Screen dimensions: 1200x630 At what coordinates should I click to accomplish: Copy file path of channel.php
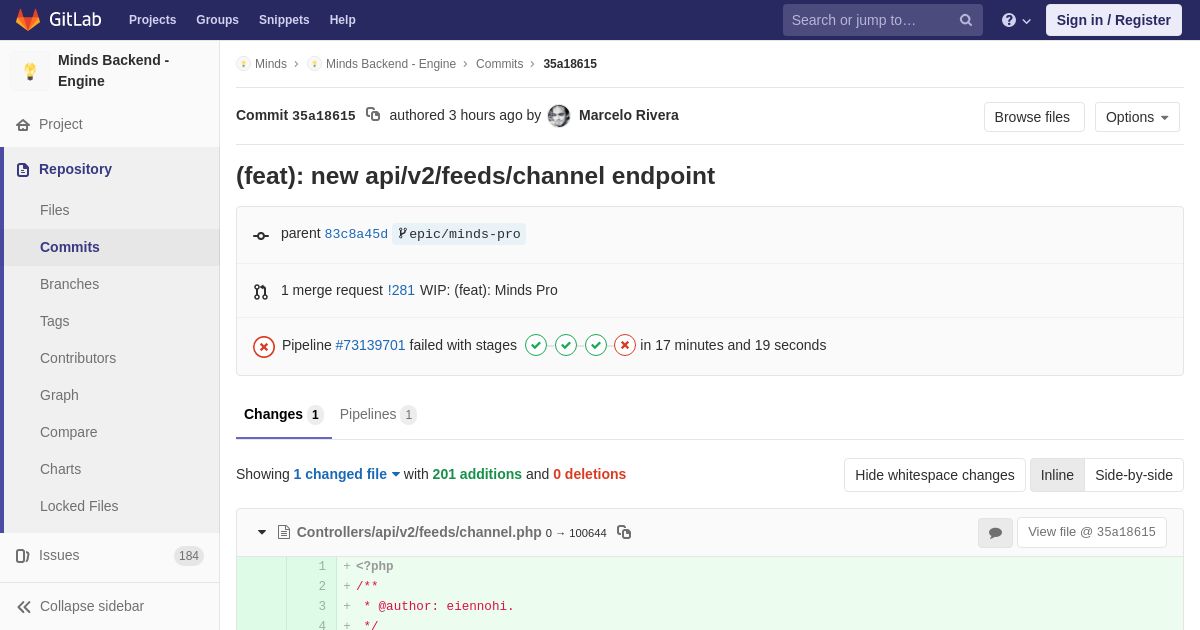624,532
